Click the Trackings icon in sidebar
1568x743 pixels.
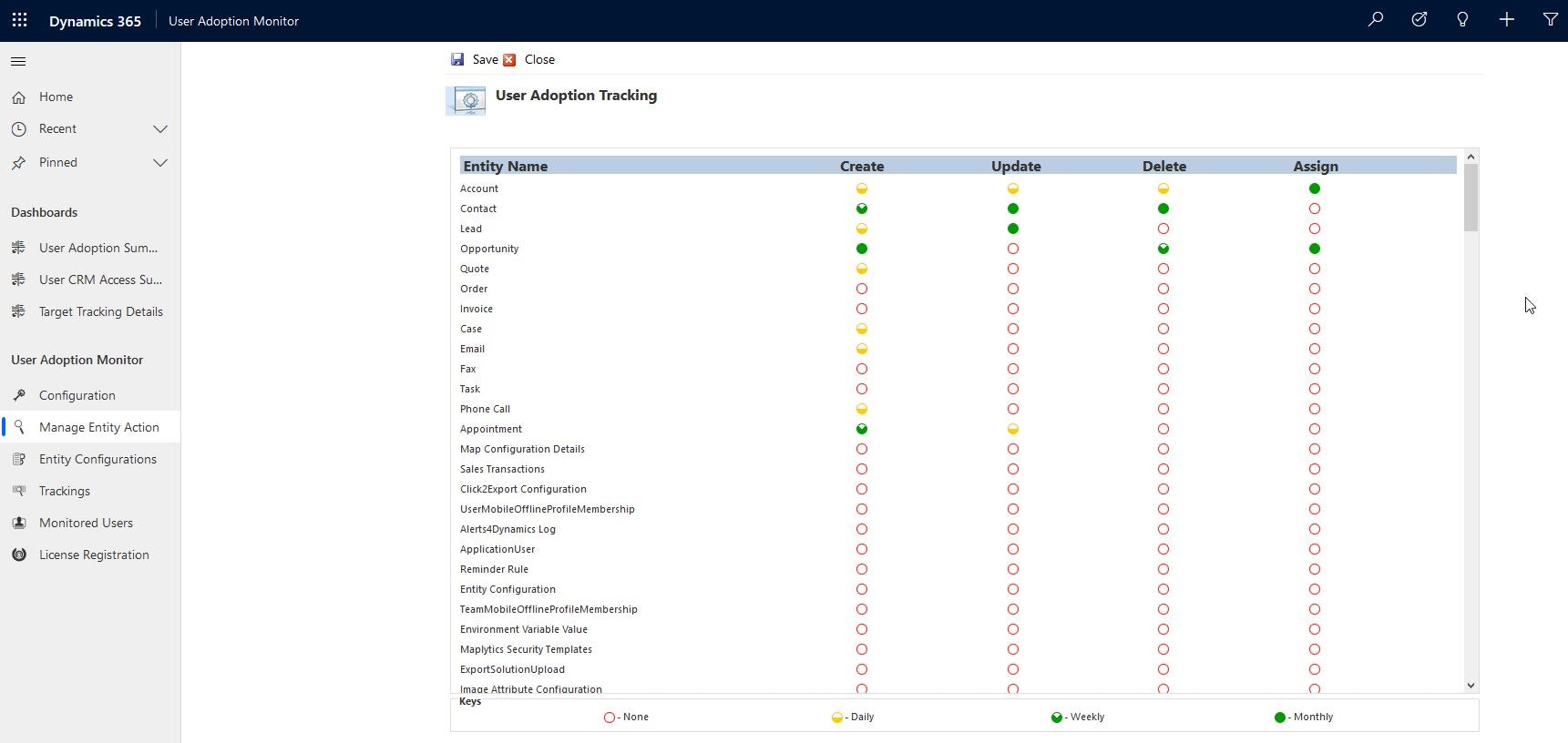(18, 491)
